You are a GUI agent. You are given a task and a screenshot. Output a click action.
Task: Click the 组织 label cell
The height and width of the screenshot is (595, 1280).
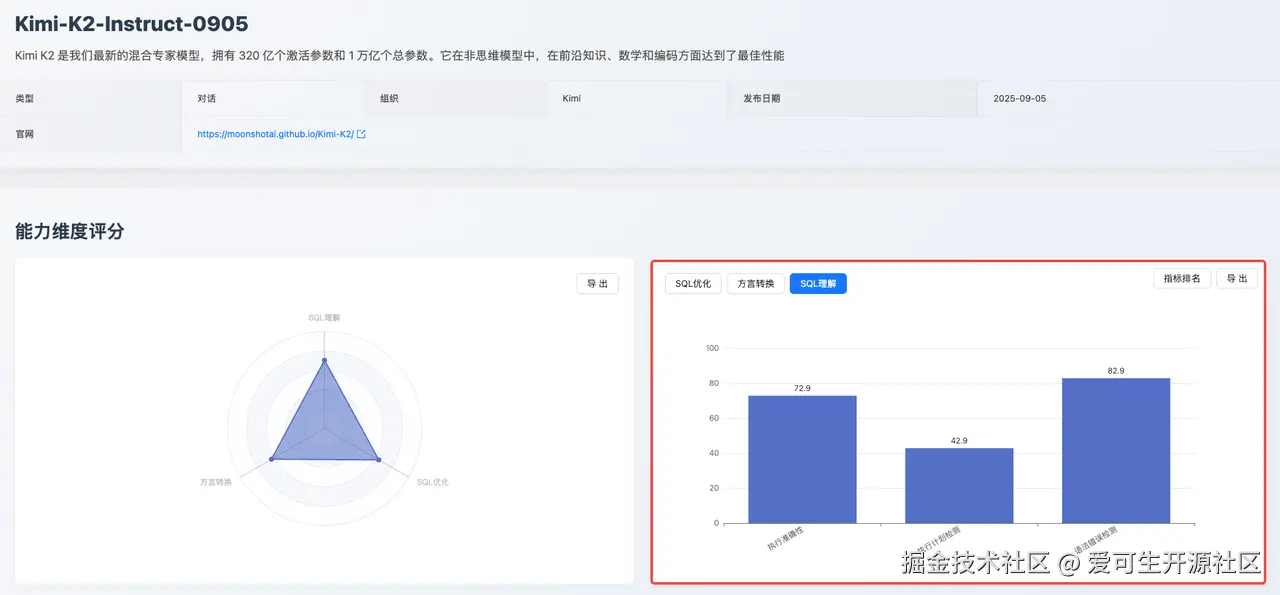pos(455,99)
